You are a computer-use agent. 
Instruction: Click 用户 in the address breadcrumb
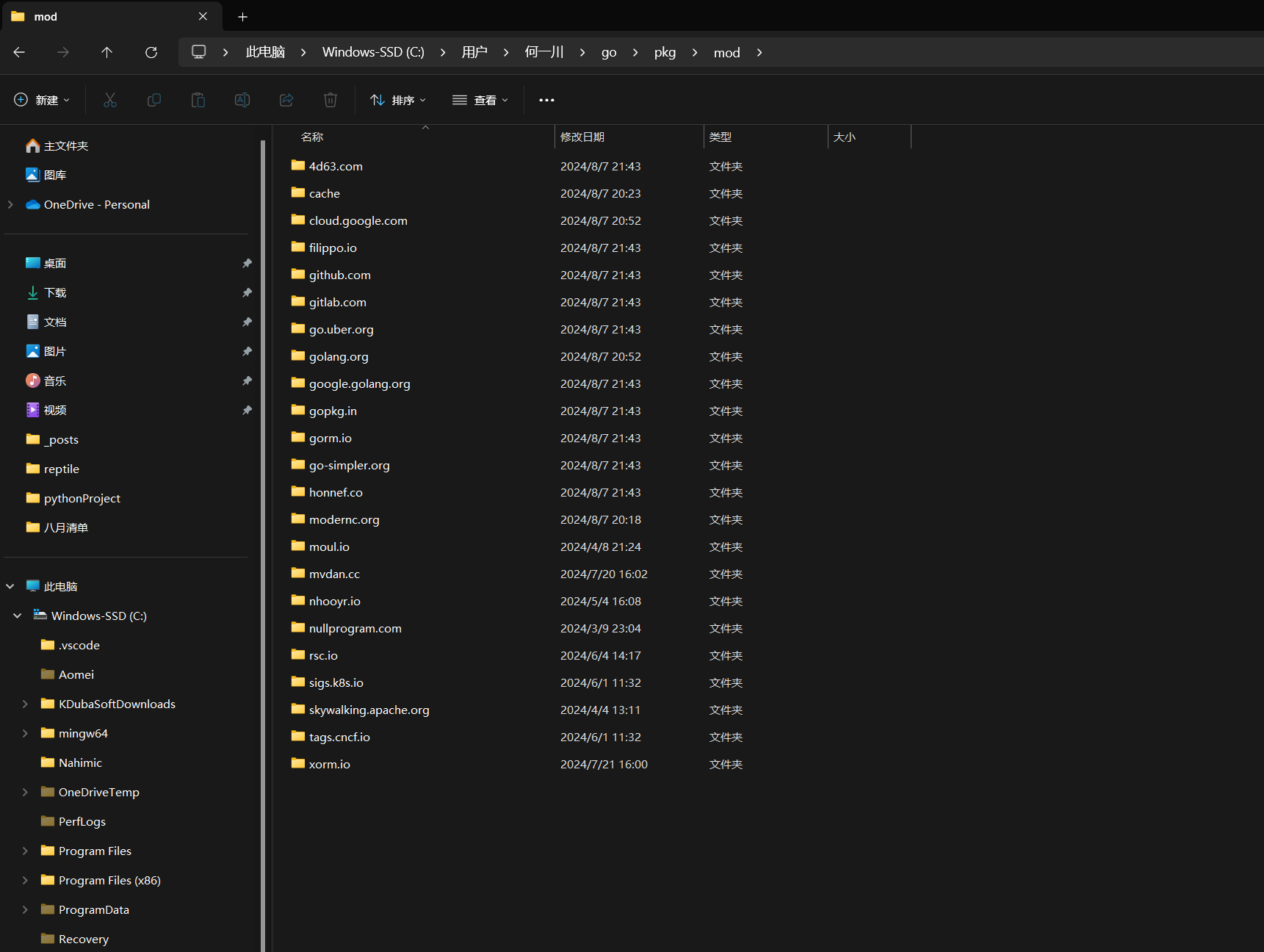(x=474, y=52)
